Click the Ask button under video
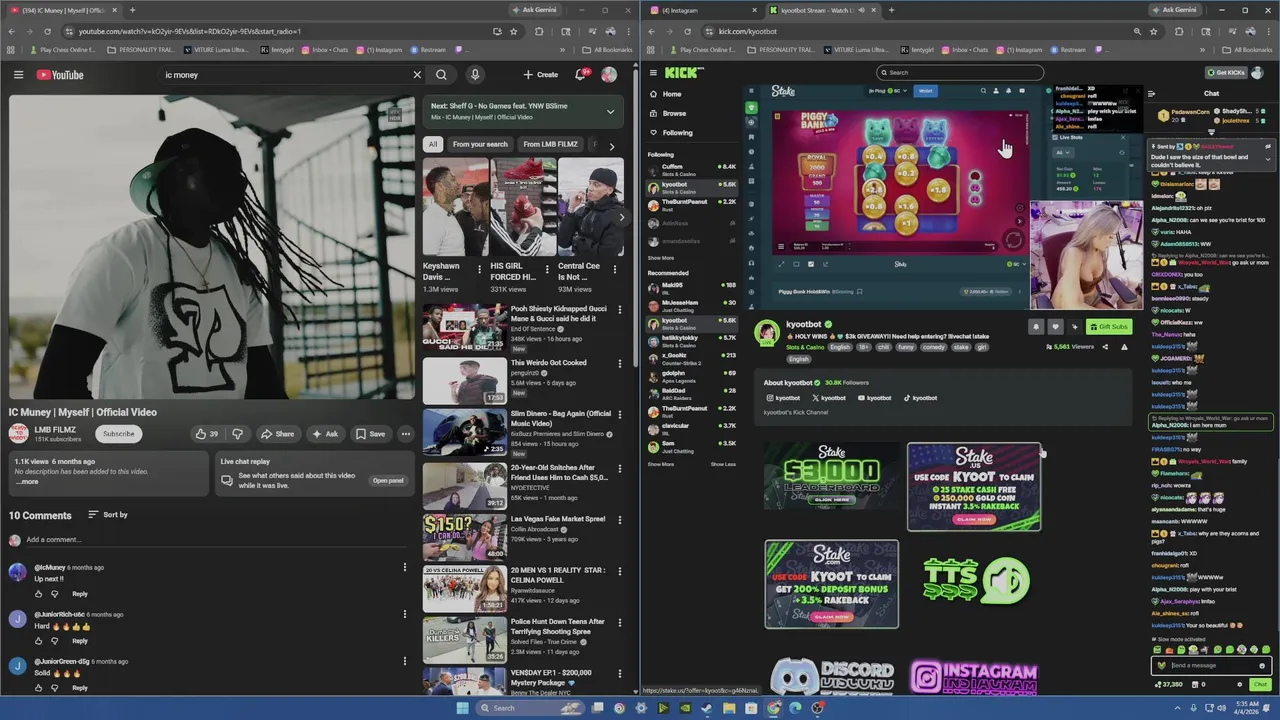Image resolution: width=1280 pixels, height=720 pixels. click(325, 434)
